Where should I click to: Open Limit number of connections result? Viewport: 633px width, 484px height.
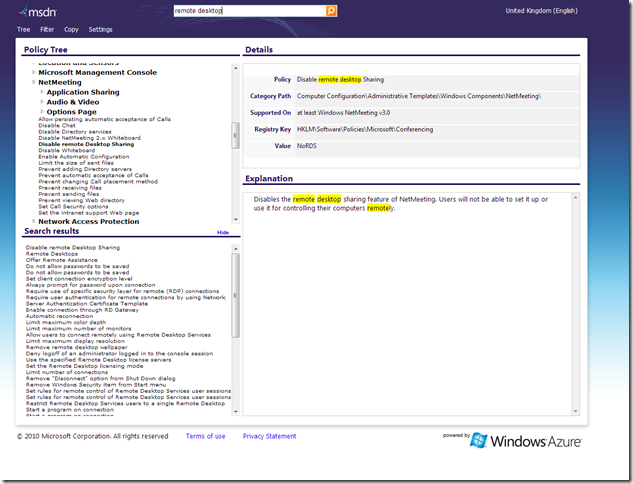tap(67, 372)
